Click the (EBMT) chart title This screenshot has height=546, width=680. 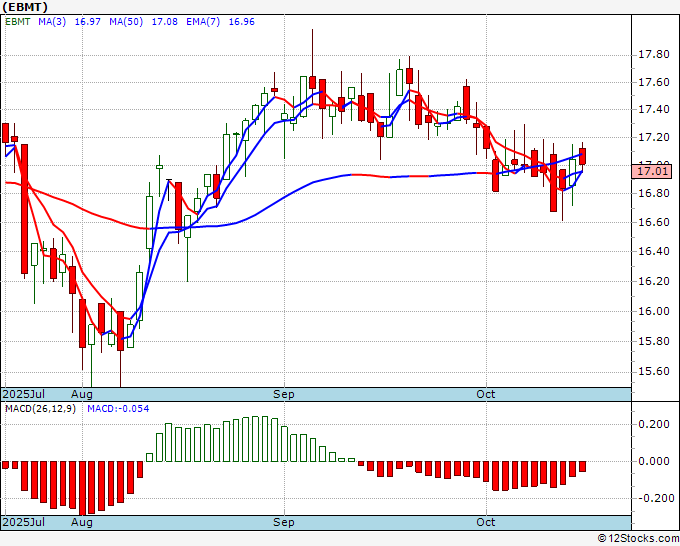pyautogui.click(x=25, y=7)
